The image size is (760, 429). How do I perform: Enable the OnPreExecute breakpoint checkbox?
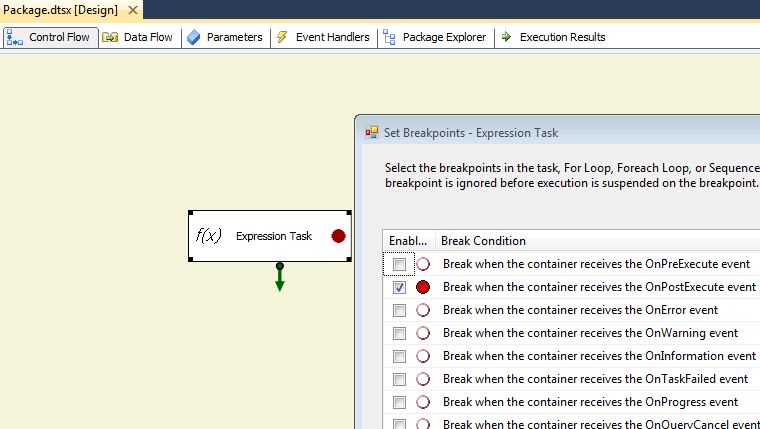[400, 264]
